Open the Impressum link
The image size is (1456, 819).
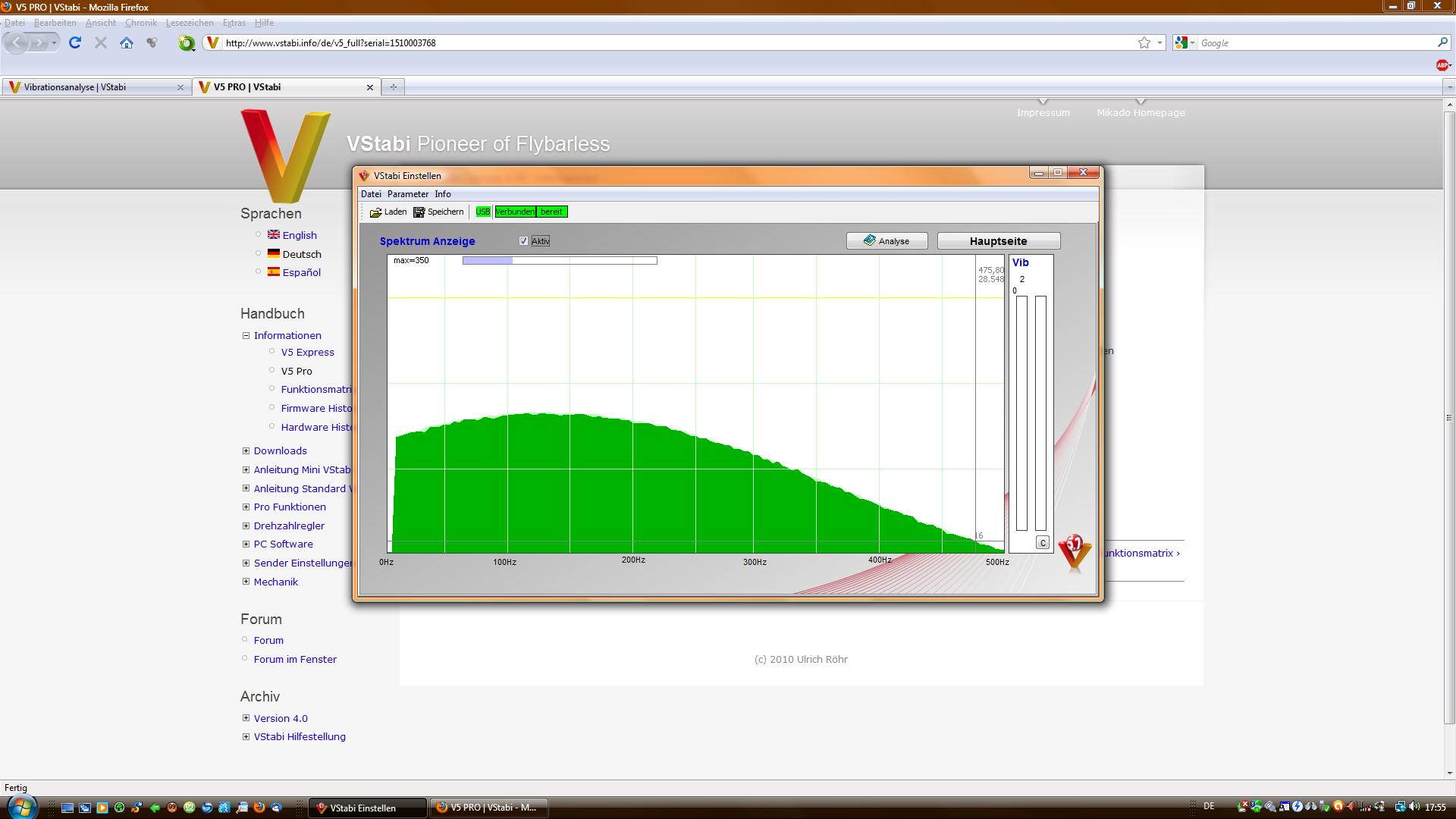coord(1043,112)
